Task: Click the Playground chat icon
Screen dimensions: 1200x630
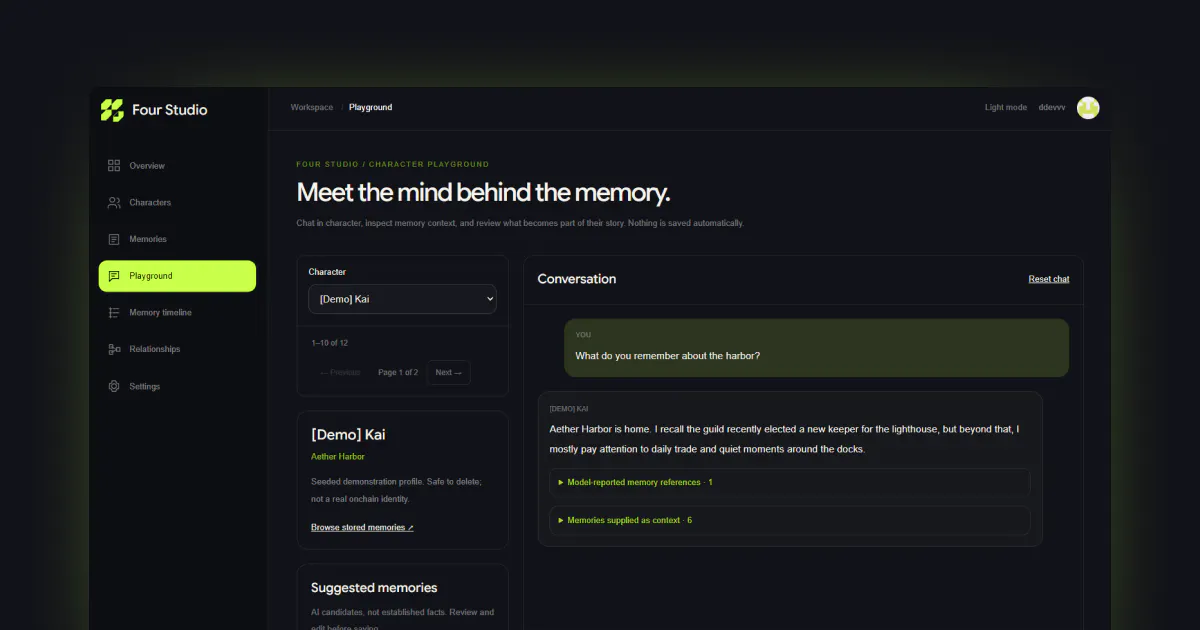Action: tap(114, 276)
